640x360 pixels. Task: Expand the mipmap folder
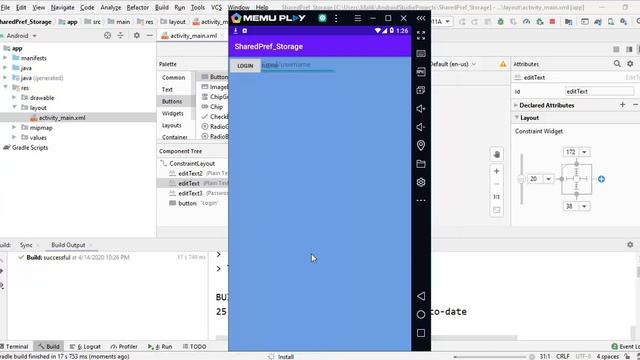pyautogui.click(x=14, y=127)
